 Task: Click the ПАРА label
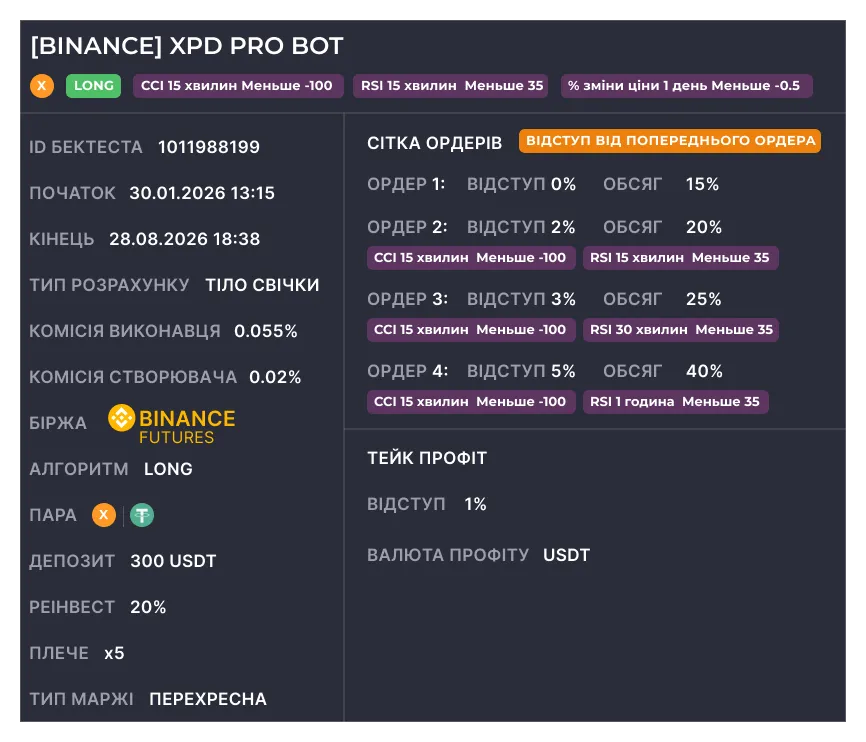point(52,515)
